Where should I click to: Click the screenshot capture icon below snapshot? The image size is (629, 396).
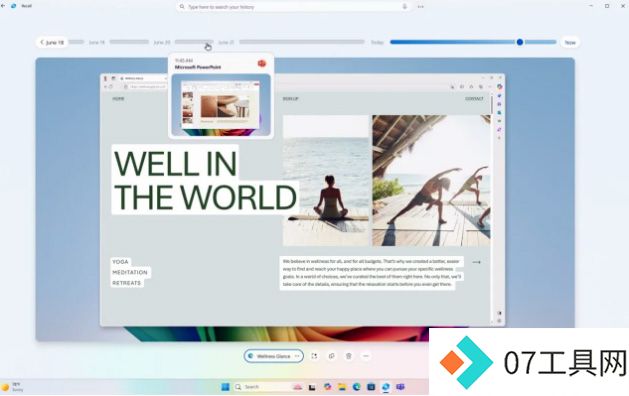click(314, 356)
